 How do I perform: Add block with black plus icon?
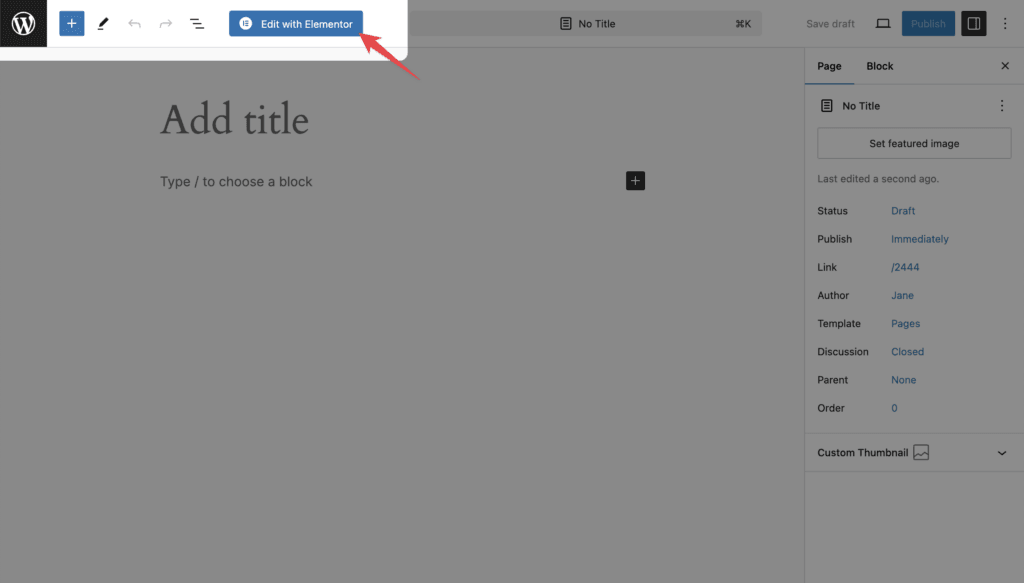635,181
